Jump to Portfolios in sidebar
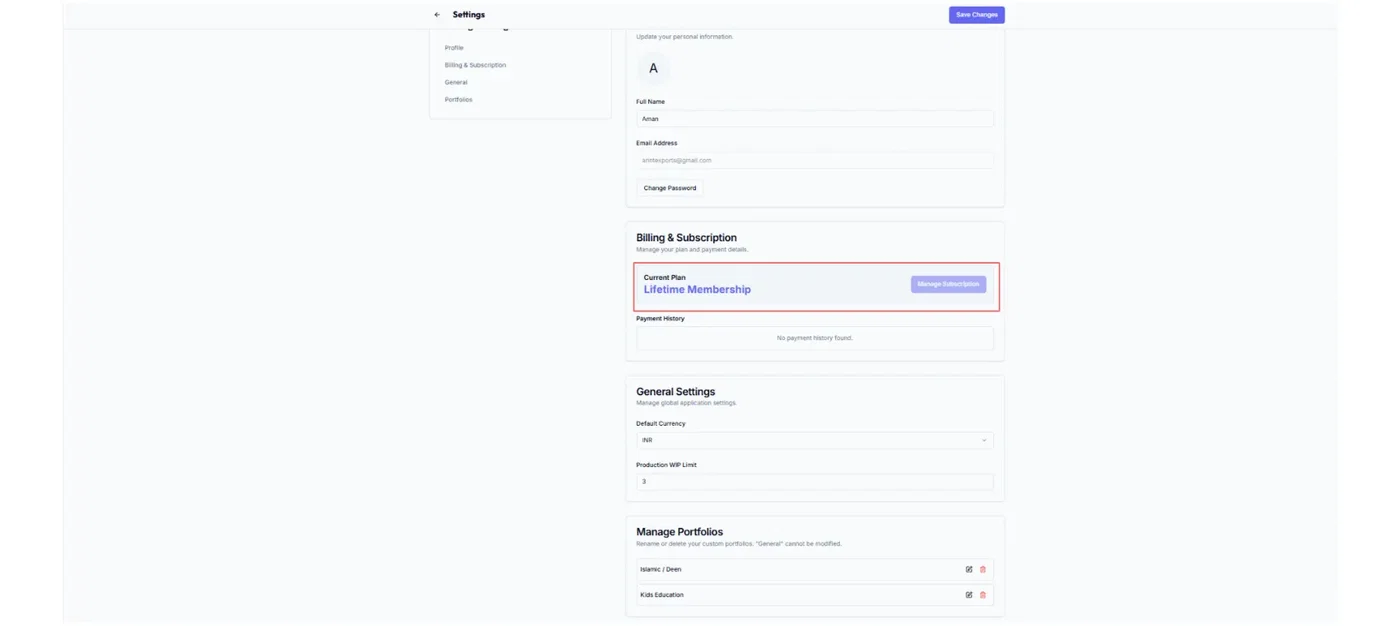The image size is (1400, 626). 458,99
